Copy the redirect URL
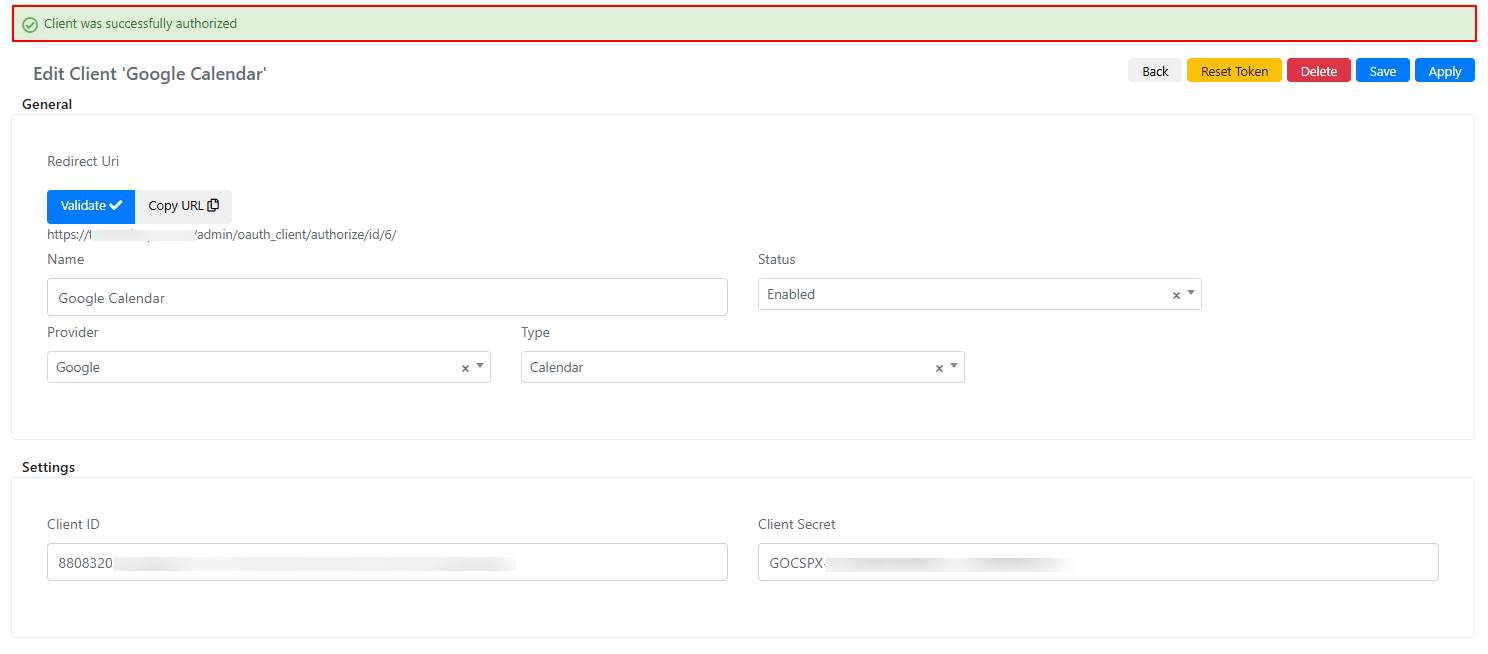Image resolution: width=1488 pixels, height=654 pixels. [x=183, y=206]
